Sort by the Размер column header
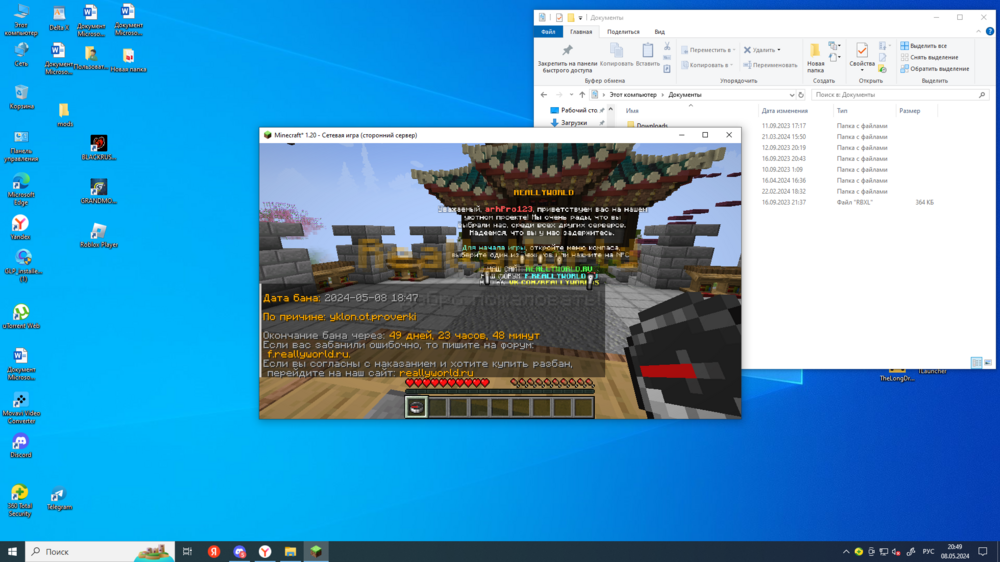Screen dimensions: 1000x562 909,111
